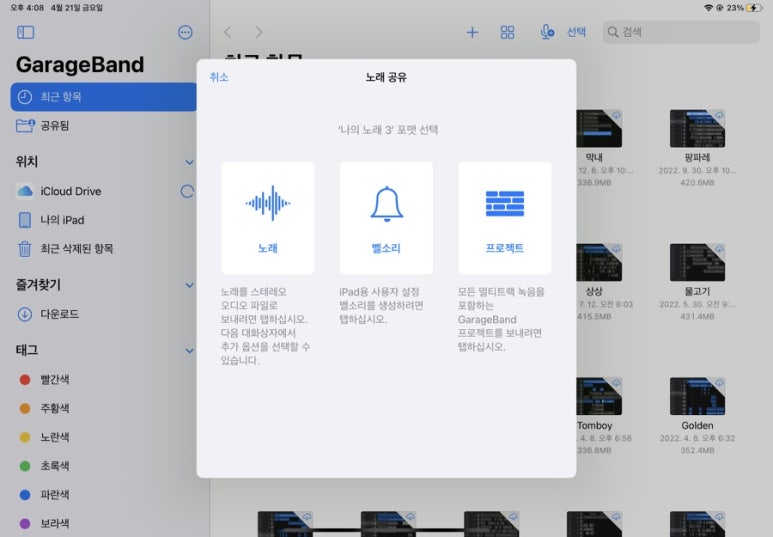Tap the 오후 4:08 clock in status bar
The image size is (773, 537).
(27, 7)
